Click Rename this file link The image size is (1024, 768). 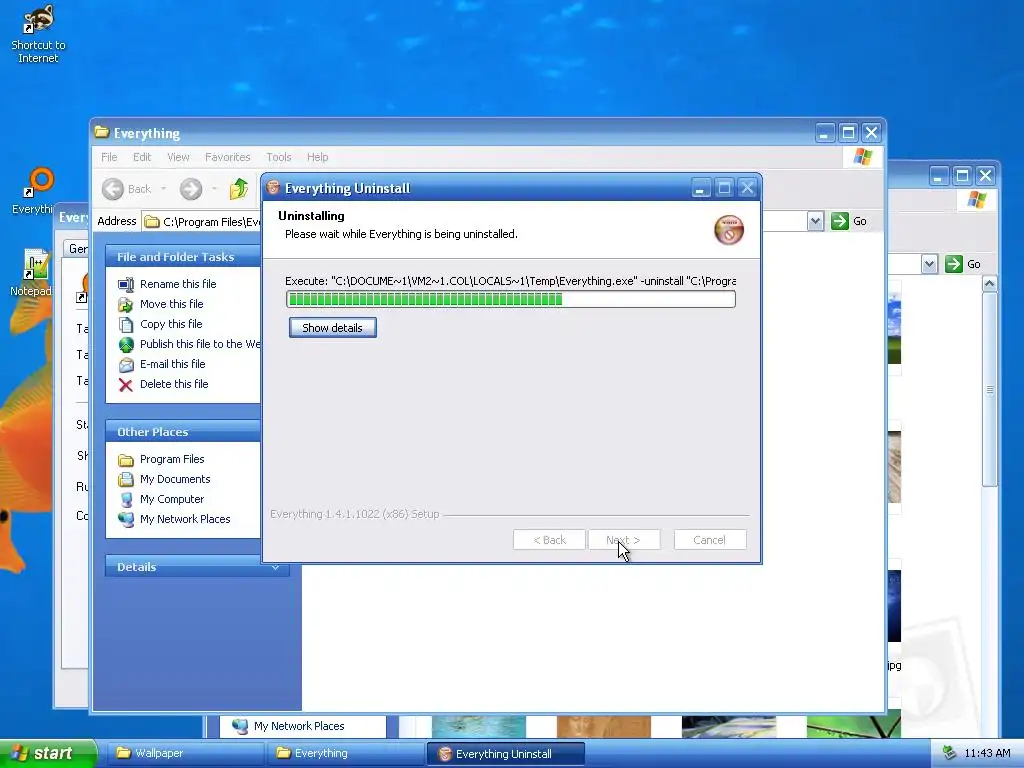point(178,284)
